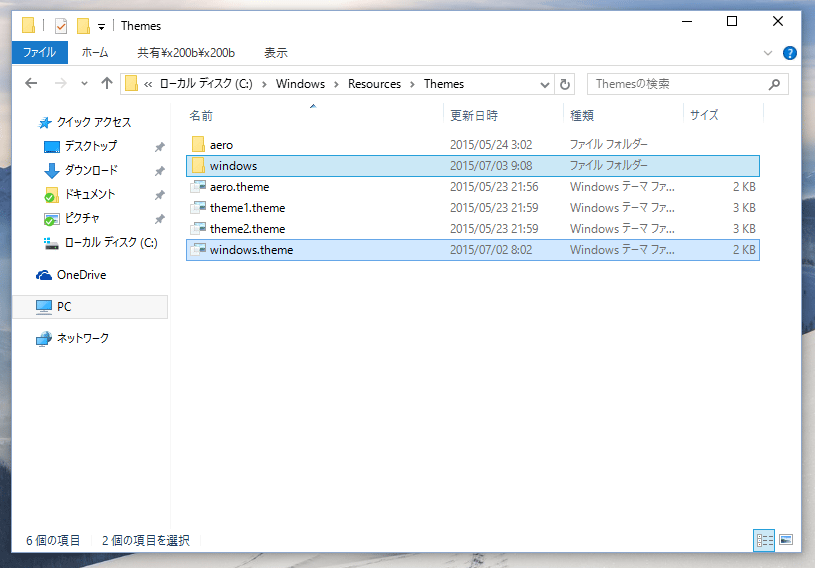Select theme1.theme file

point(473,208)
